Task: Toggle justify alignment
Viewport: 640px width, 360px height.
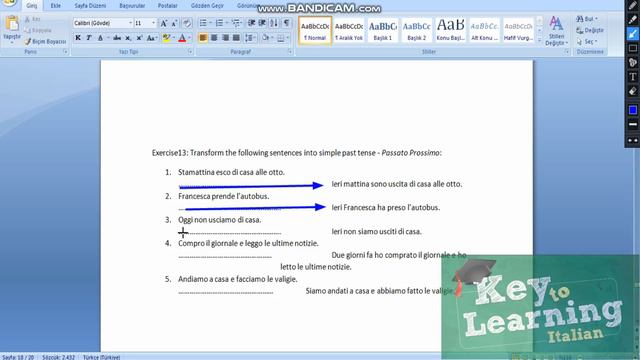Action: (x=236, y=38)
